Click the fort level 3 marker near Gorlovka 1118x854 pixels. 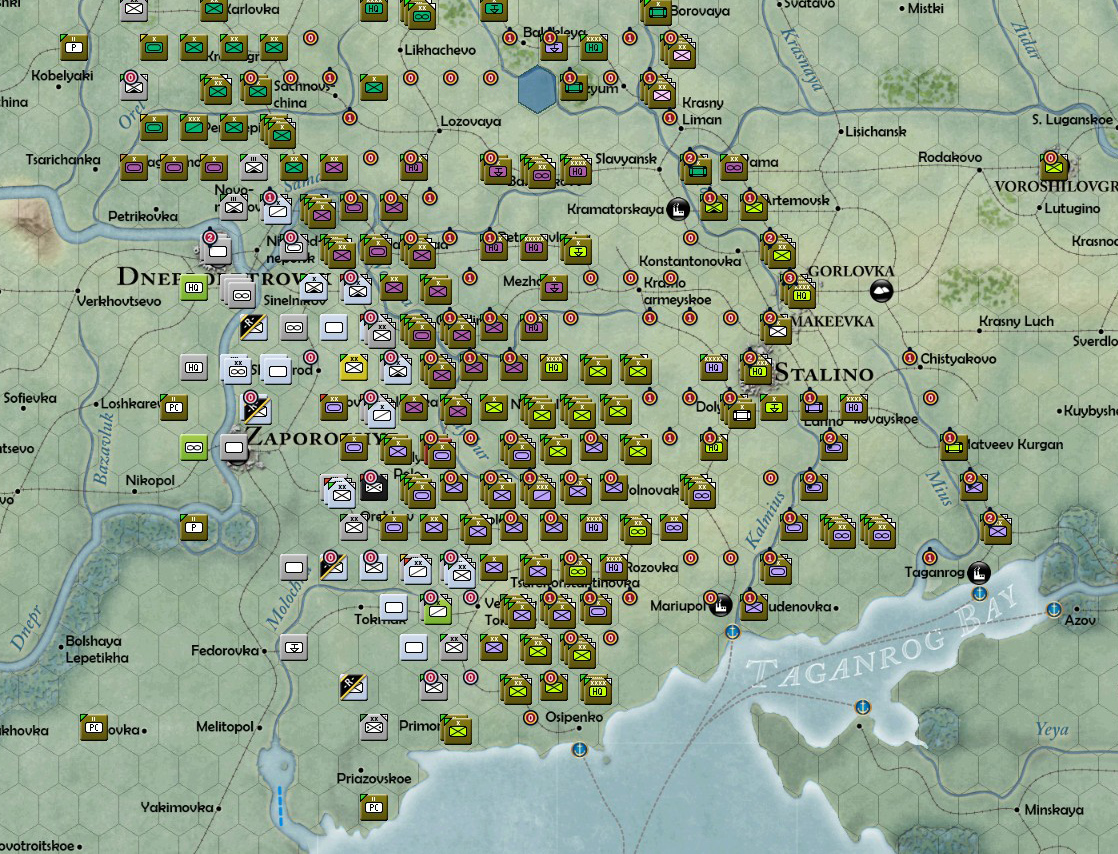(788, 278)
